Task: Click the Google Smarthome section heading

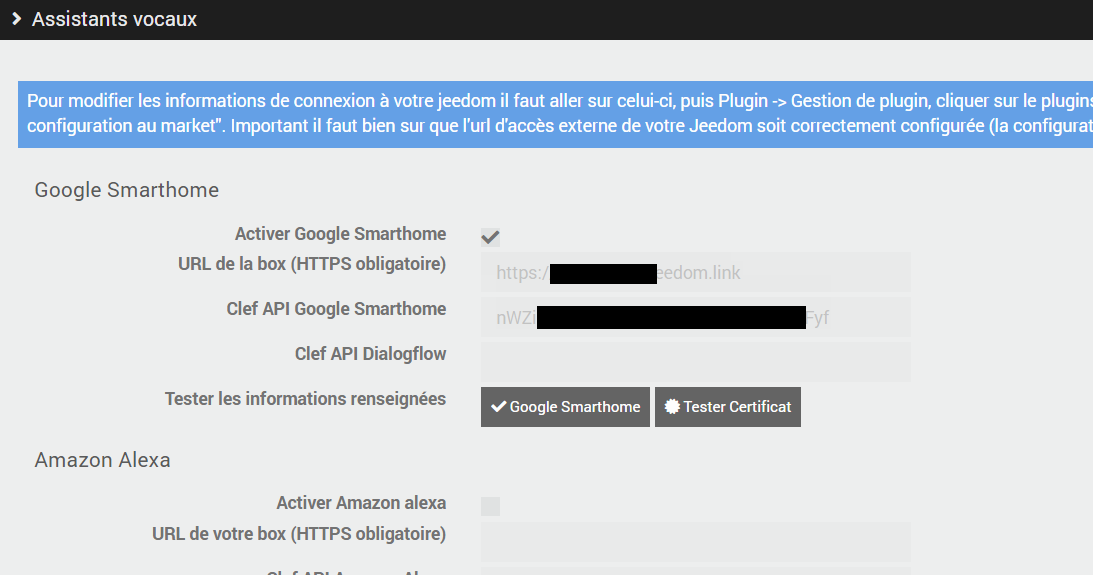Action: tap(127, 189)
